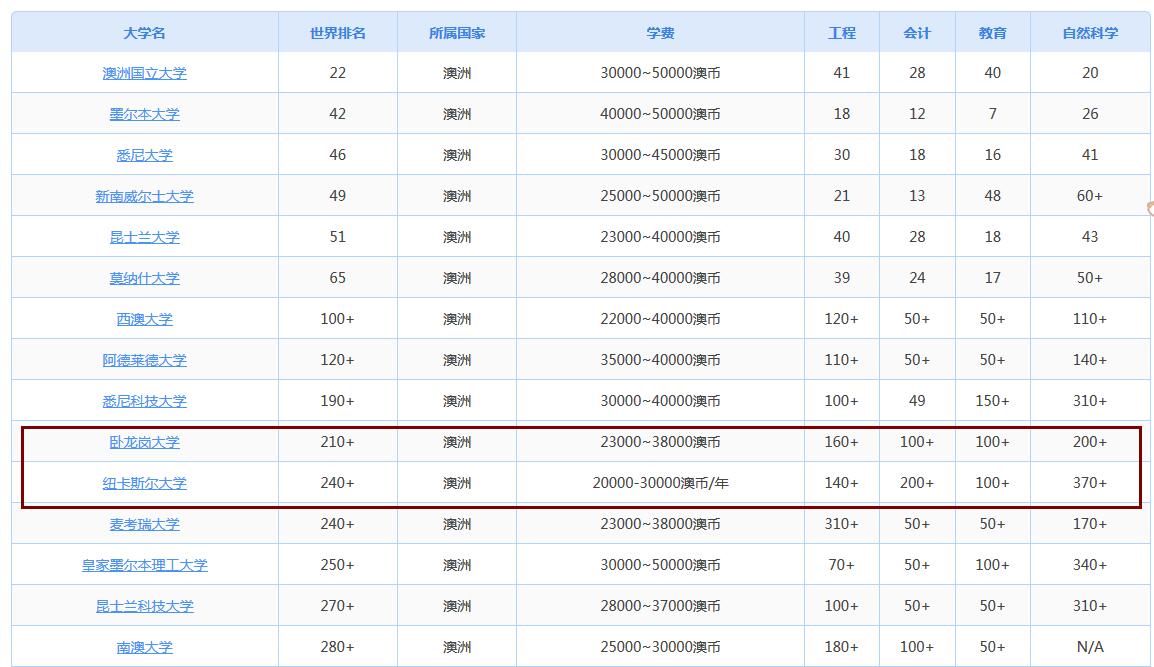The width and height of the screenshot is (1154, 667).
Task: Select the 工程 column header
Action: 842,33
